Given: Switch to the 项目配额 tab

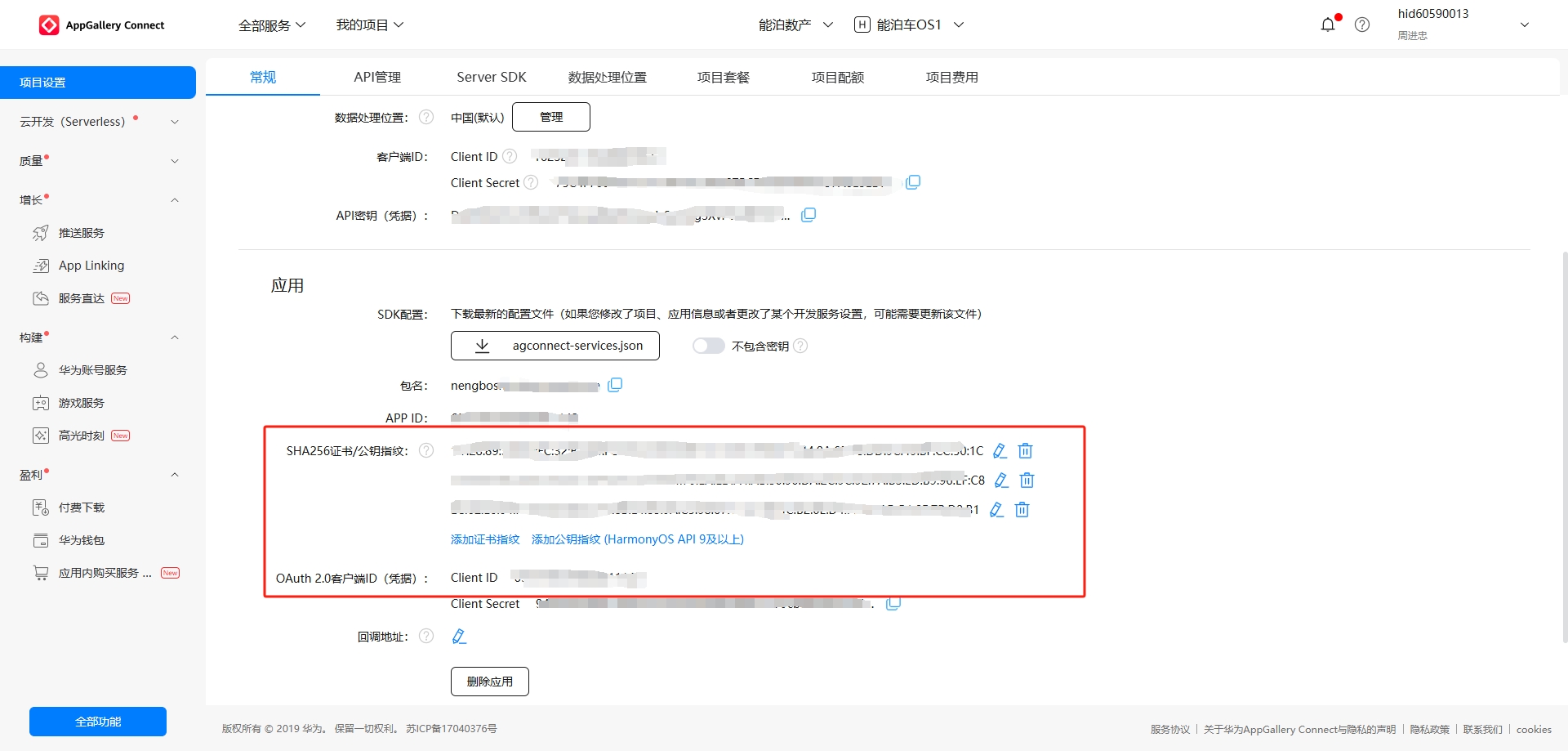Looking at the screenshot, I should pyautogui.click(x=838, y=77).
